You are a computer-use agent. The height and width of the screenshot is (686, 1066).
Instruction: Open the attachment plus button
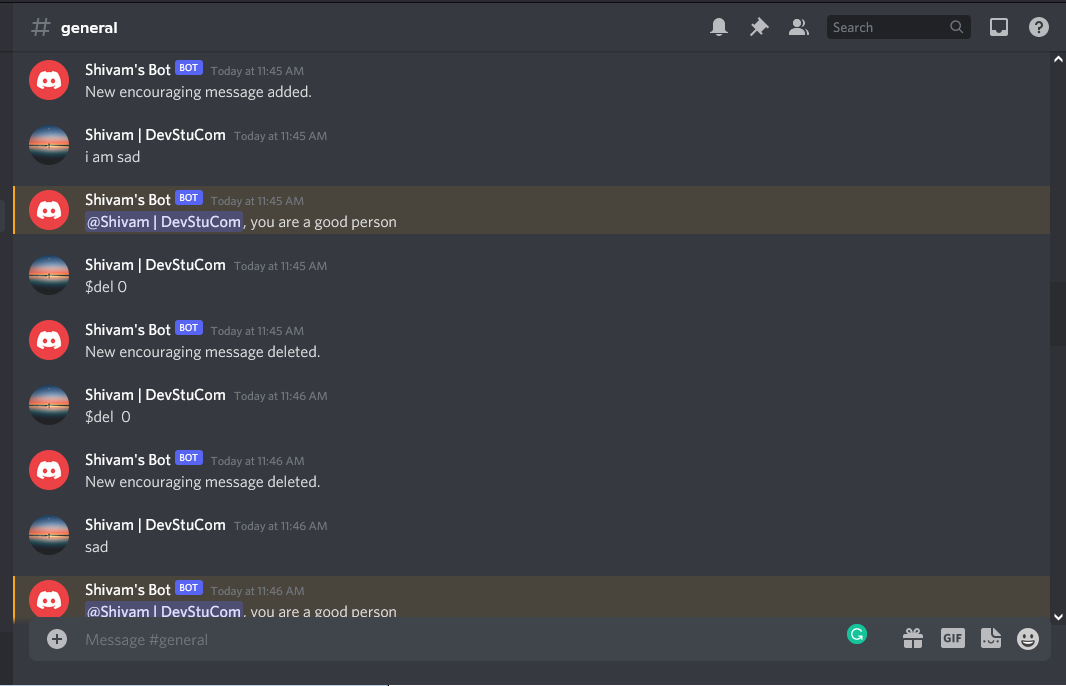[57, 639]
